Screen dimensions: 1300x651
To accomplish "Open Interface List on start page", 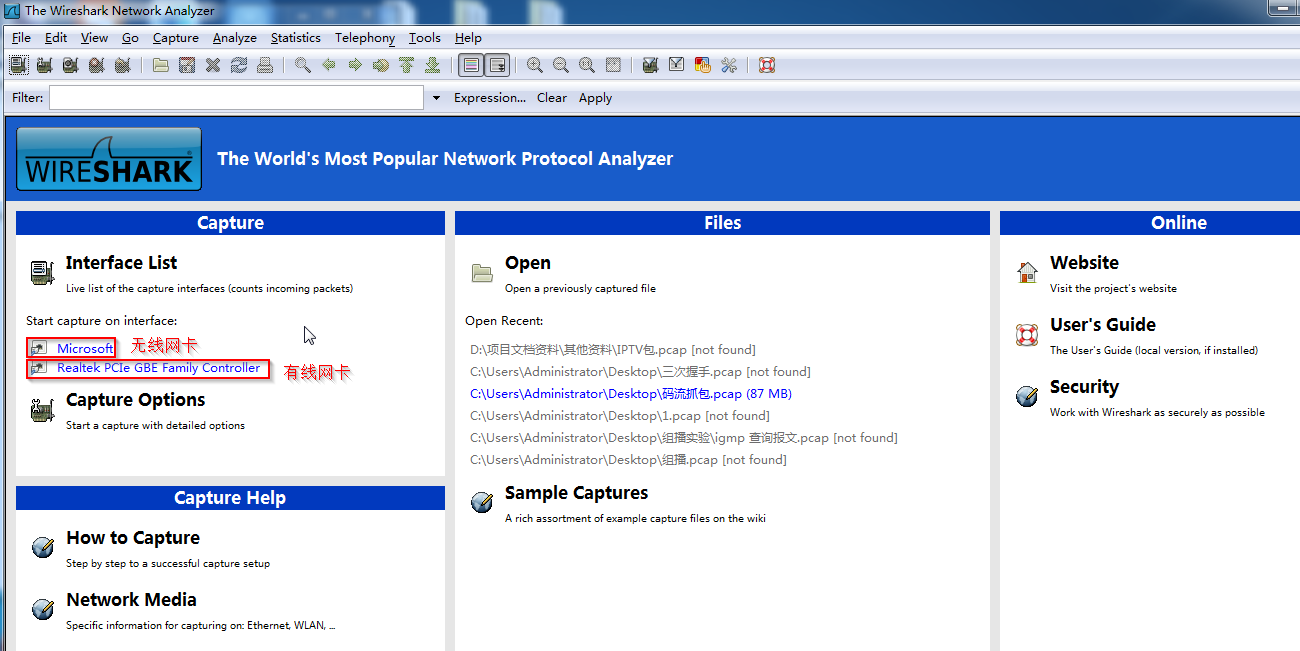I will pyautogui.click(x=121, y=263).
